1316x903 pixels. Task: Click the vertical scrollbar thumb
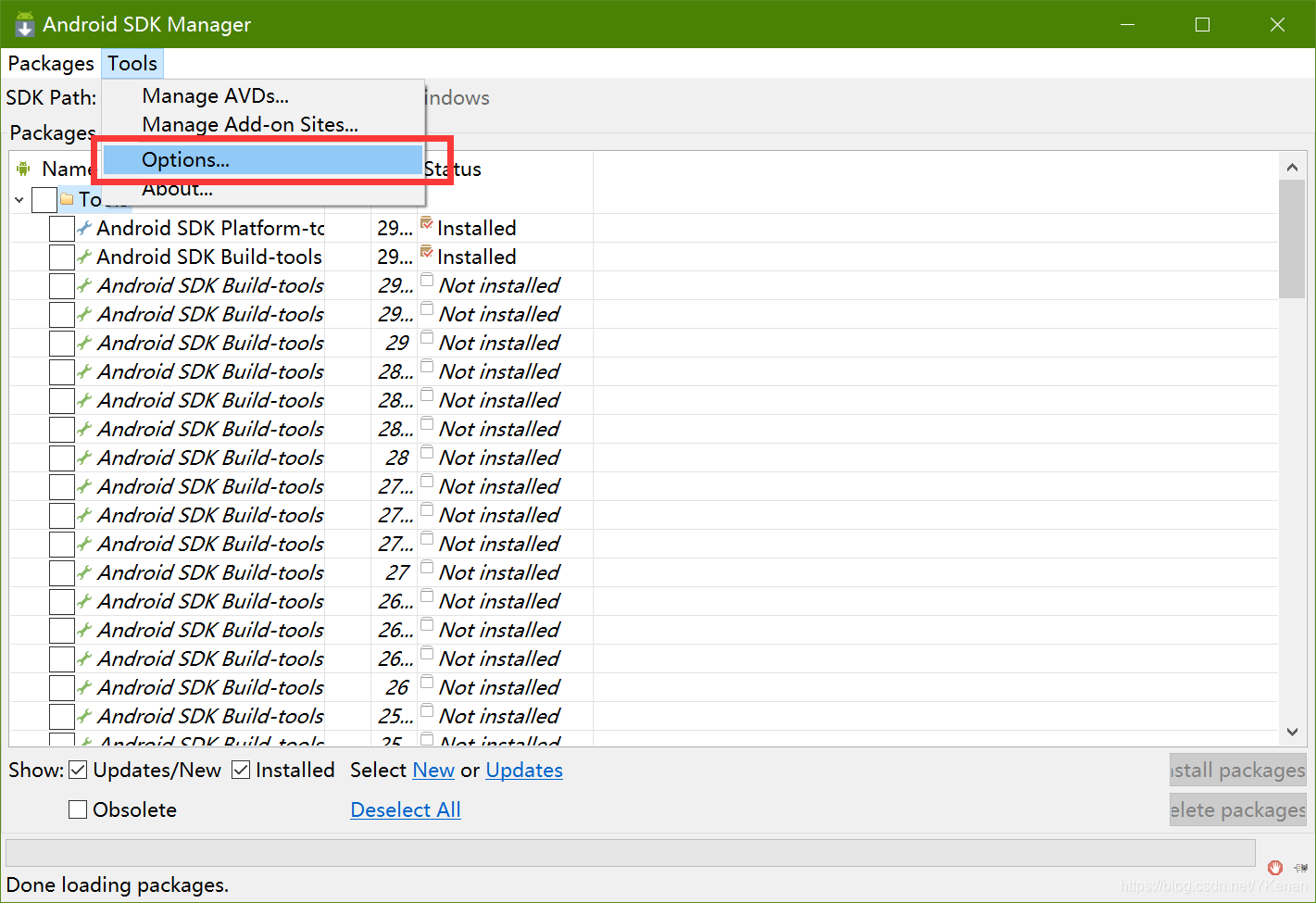[x=1292, y=239]
